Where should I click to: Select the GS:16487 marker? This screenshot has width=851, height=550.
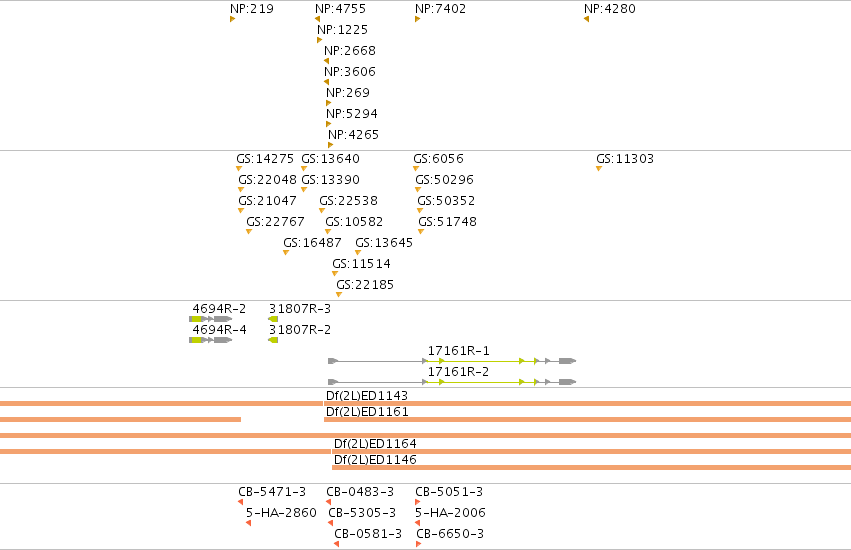(x=286, y=252)
